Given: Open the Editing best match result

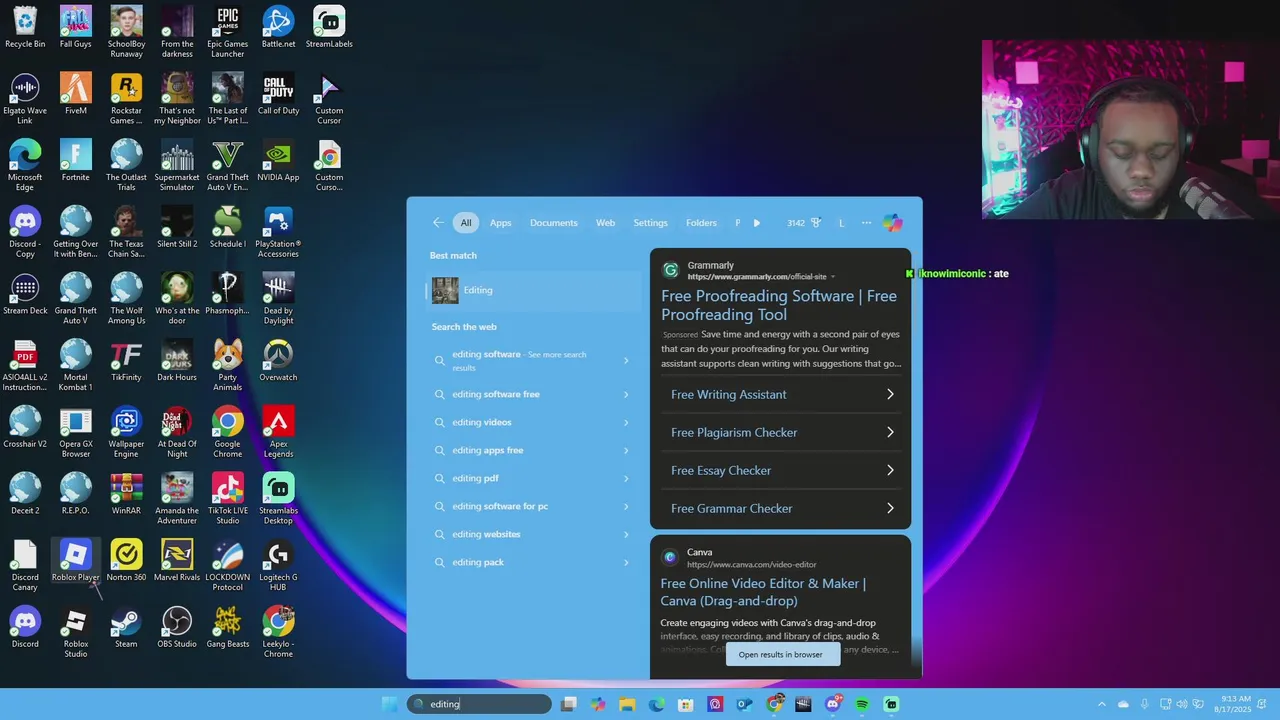Looking at the screenshot, I should [534, 290].
